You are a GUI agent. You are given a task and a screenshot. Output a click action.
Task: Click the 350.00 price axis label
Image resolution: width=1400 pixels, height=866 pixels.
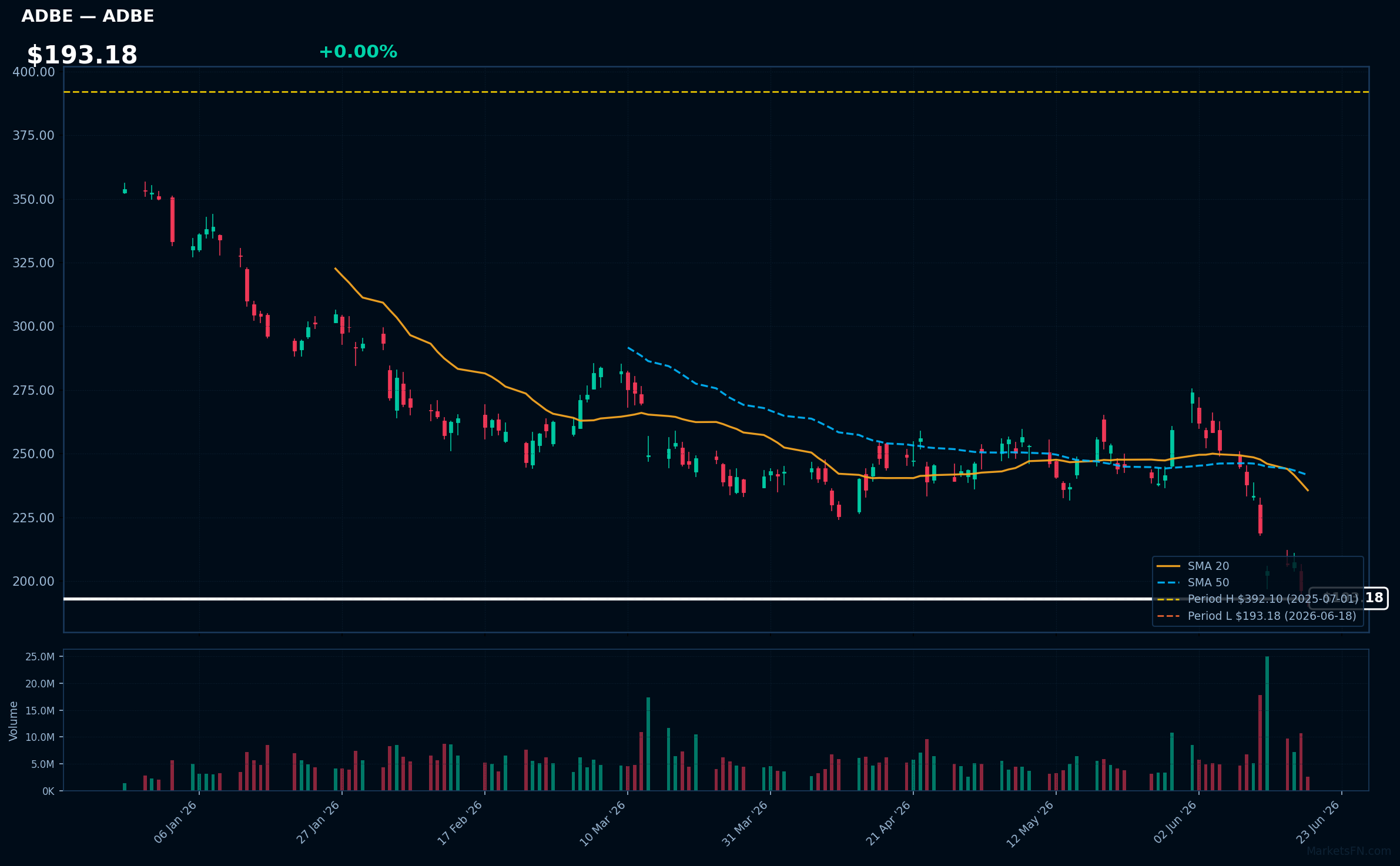34,200
